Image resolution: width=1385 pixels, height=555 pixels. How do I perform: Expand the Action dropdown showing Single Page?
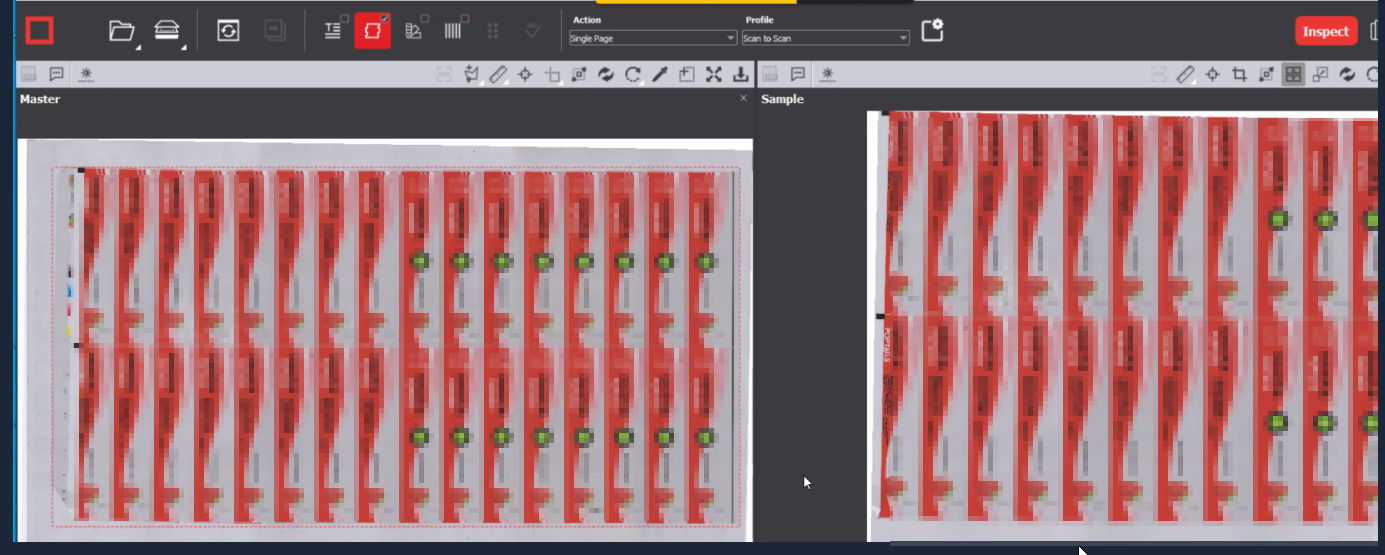pos(652,38)
